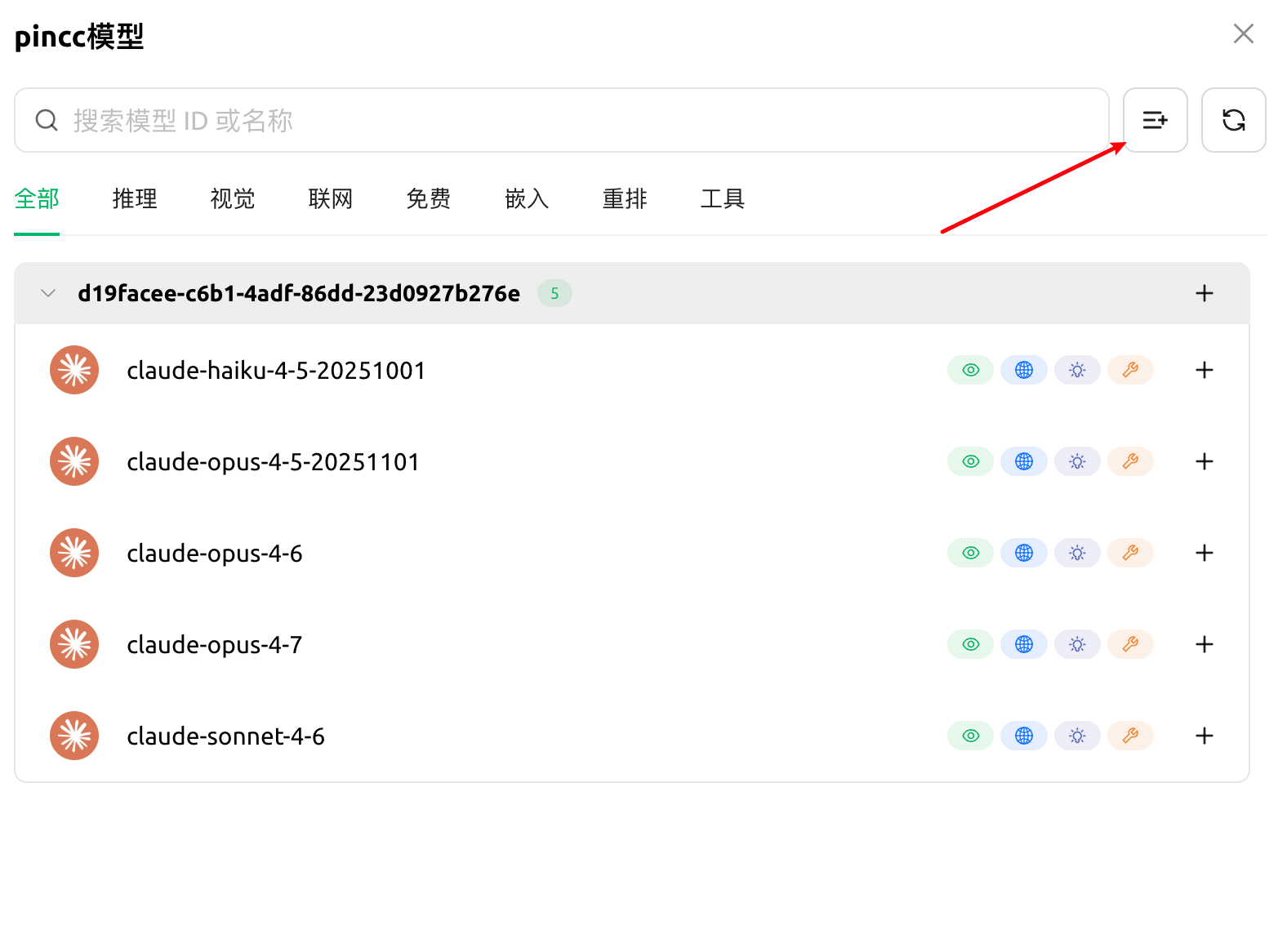Screen dimensions: 1287x952
Task: Click the vision eye tag for claude-opus-4-5-20251101
Action: 970,461
